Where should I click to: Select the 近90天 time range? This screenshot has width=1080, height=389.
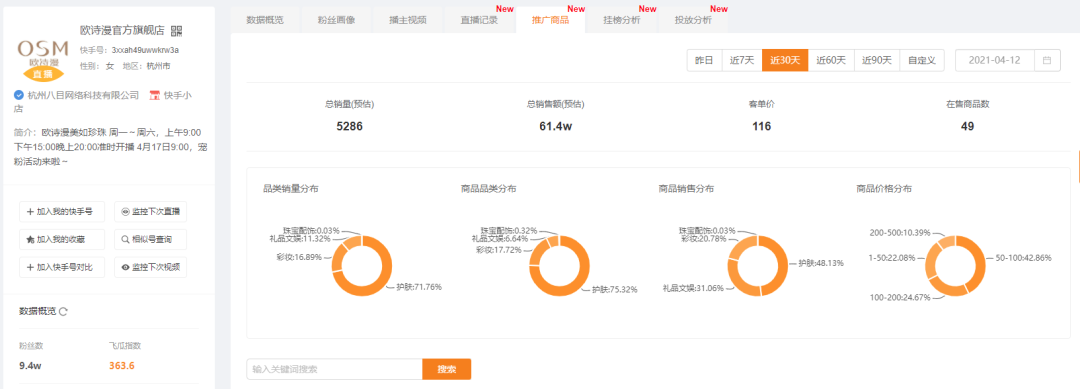tap(877, 61)
